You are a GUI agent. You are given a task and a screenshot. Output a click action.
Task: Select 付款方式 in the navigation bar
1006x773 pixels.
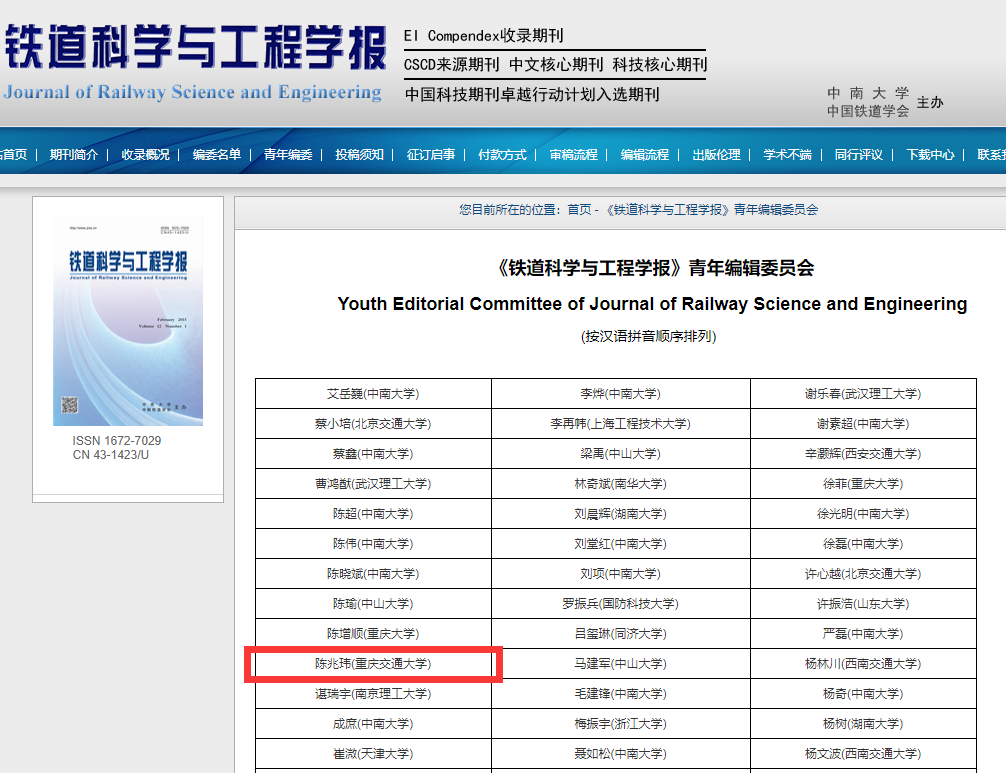(502, 155)
